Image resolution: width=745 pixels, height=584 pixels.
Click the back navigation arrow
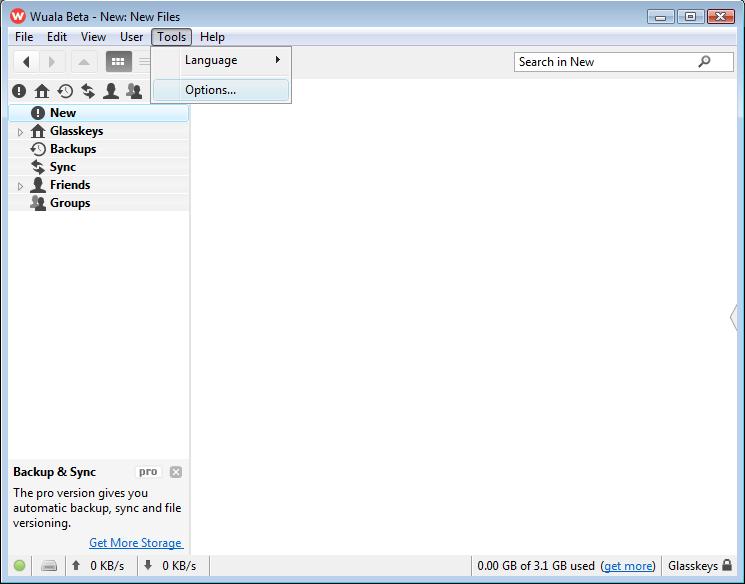point(26,62)
